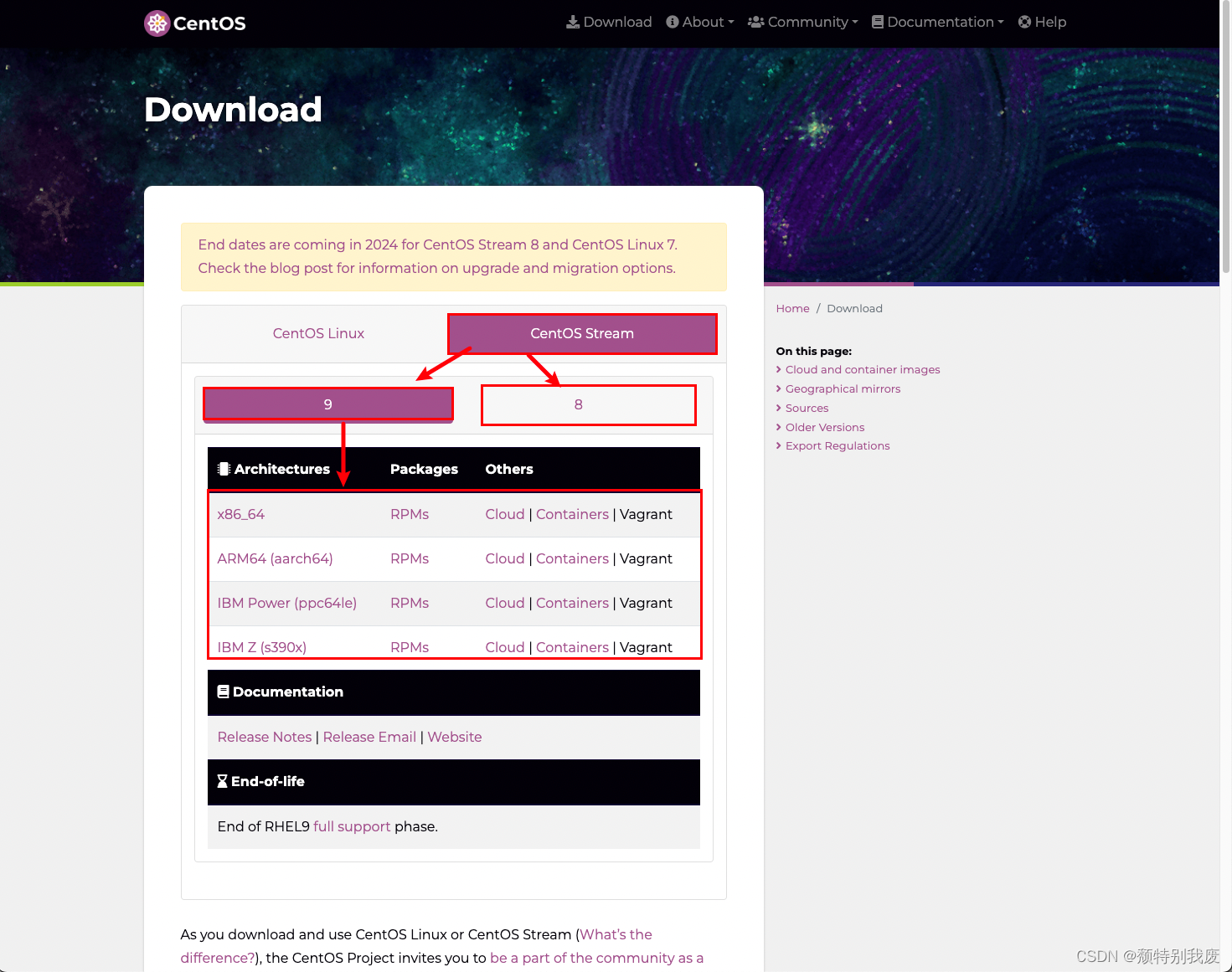1232x972 pixels.
Task: Open the IBM Power (ppc64le) link
Action: 287,603
